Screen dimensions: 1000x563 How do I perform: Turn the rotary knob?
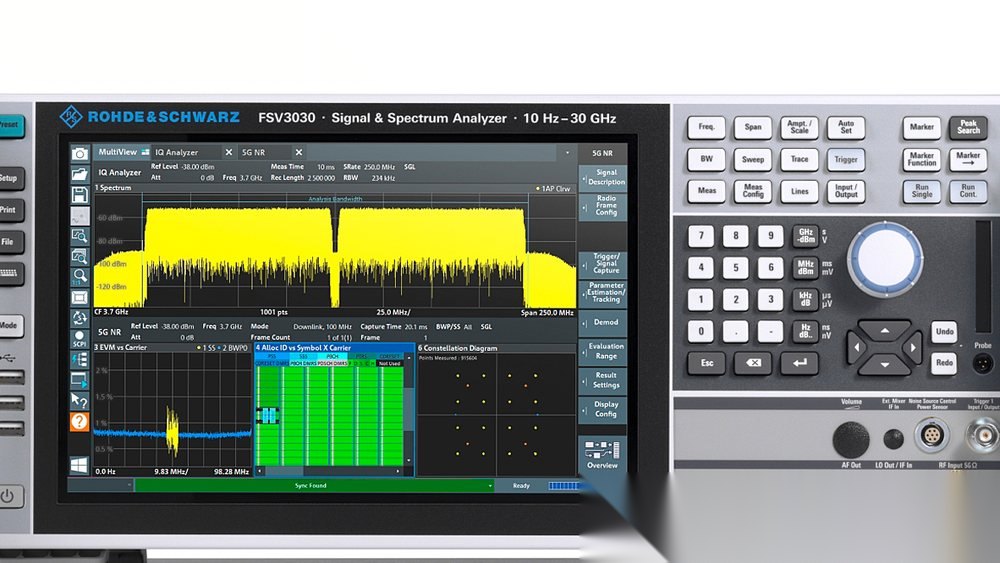tap(885, 259)
